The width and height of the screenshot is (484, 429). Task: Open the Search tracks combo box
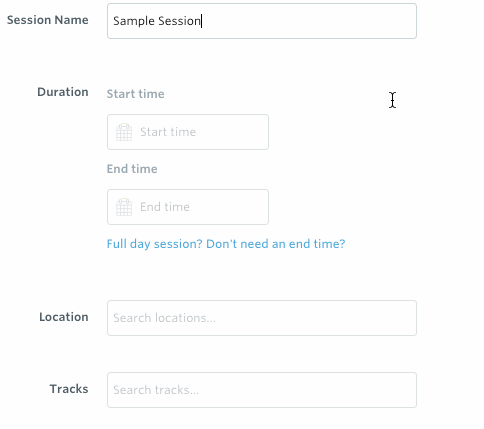click(x=262, y=390)
